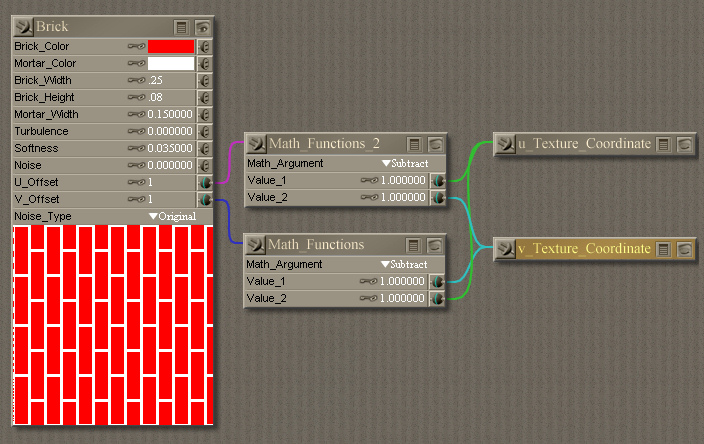
Task: Select the Math_Functions_2 node title
Action: pos(324,144)
